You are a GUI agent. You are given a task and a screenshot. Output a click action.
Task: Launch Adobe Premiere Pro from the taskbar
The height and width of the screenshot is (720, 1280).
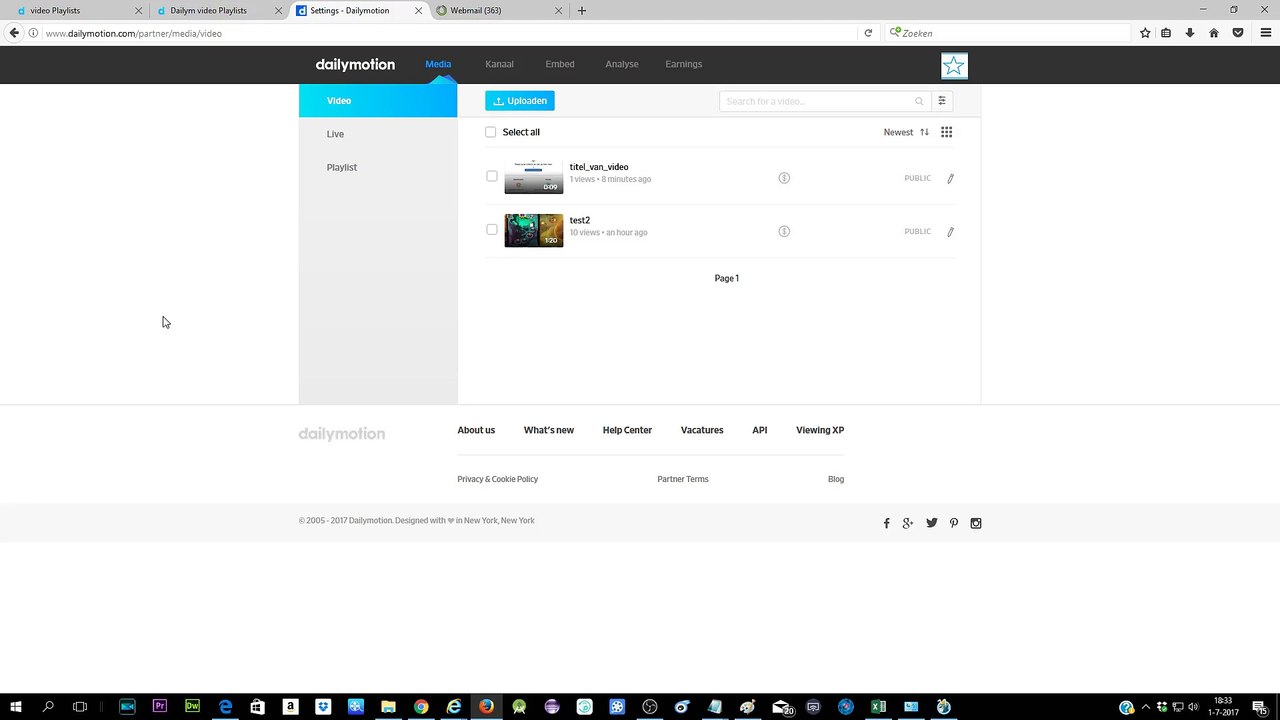tap(160, 707)
